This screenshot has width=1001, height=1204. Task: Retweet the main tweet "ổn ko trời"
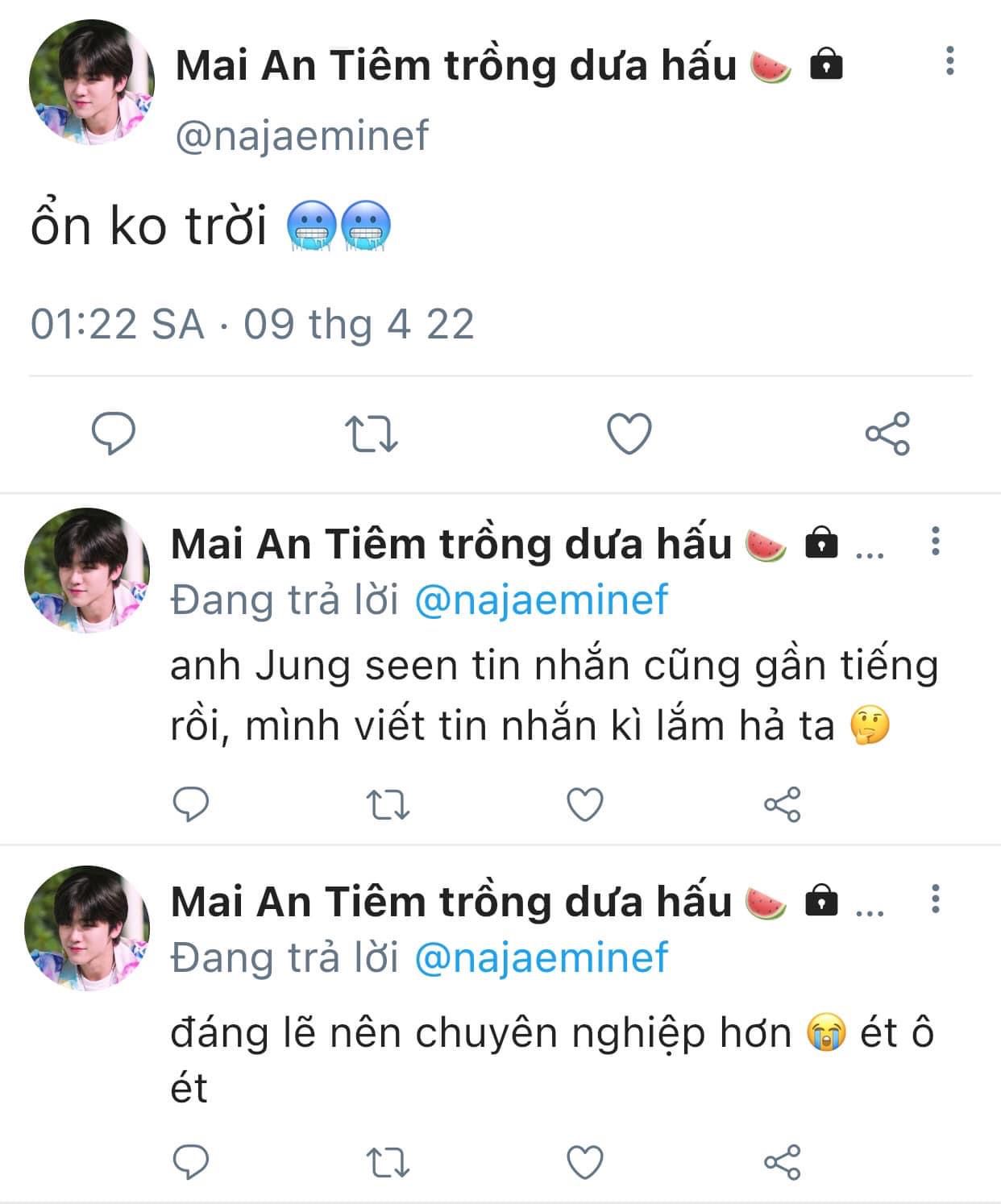click(x=372, y=434)
